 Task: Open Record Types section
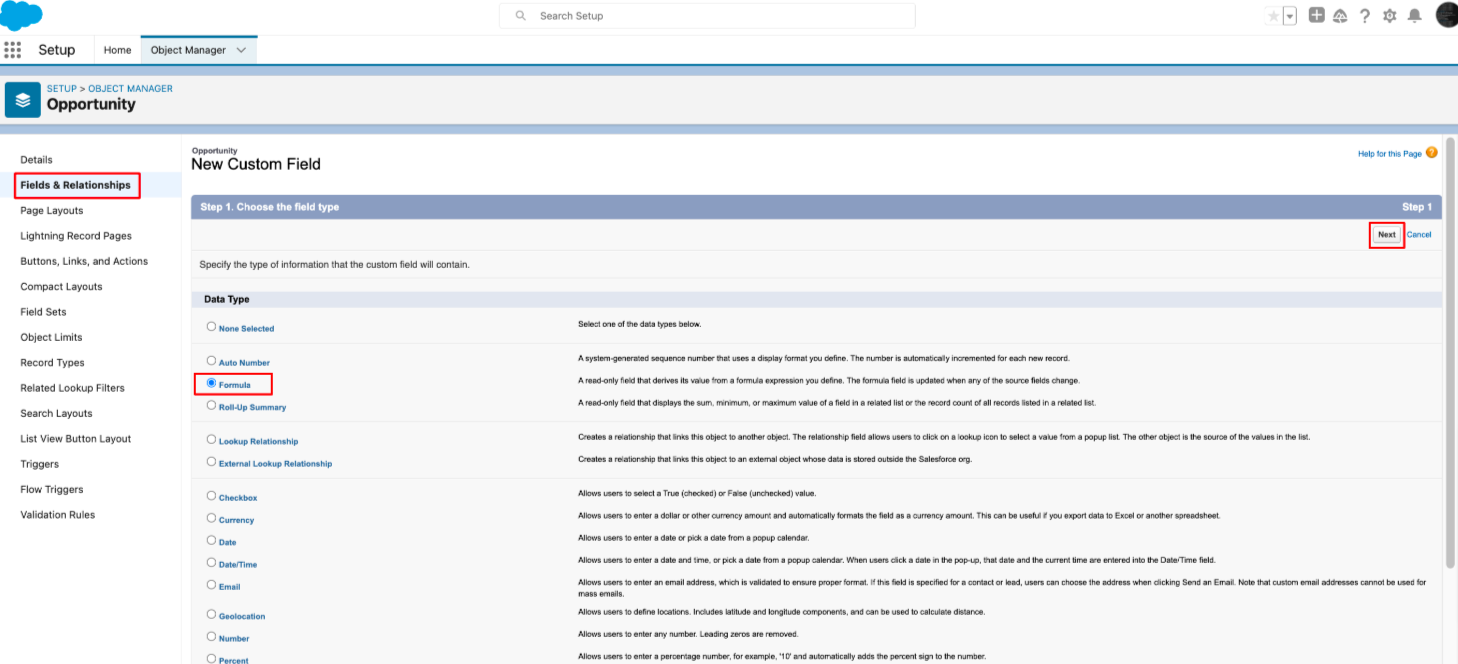click(52, 363)
